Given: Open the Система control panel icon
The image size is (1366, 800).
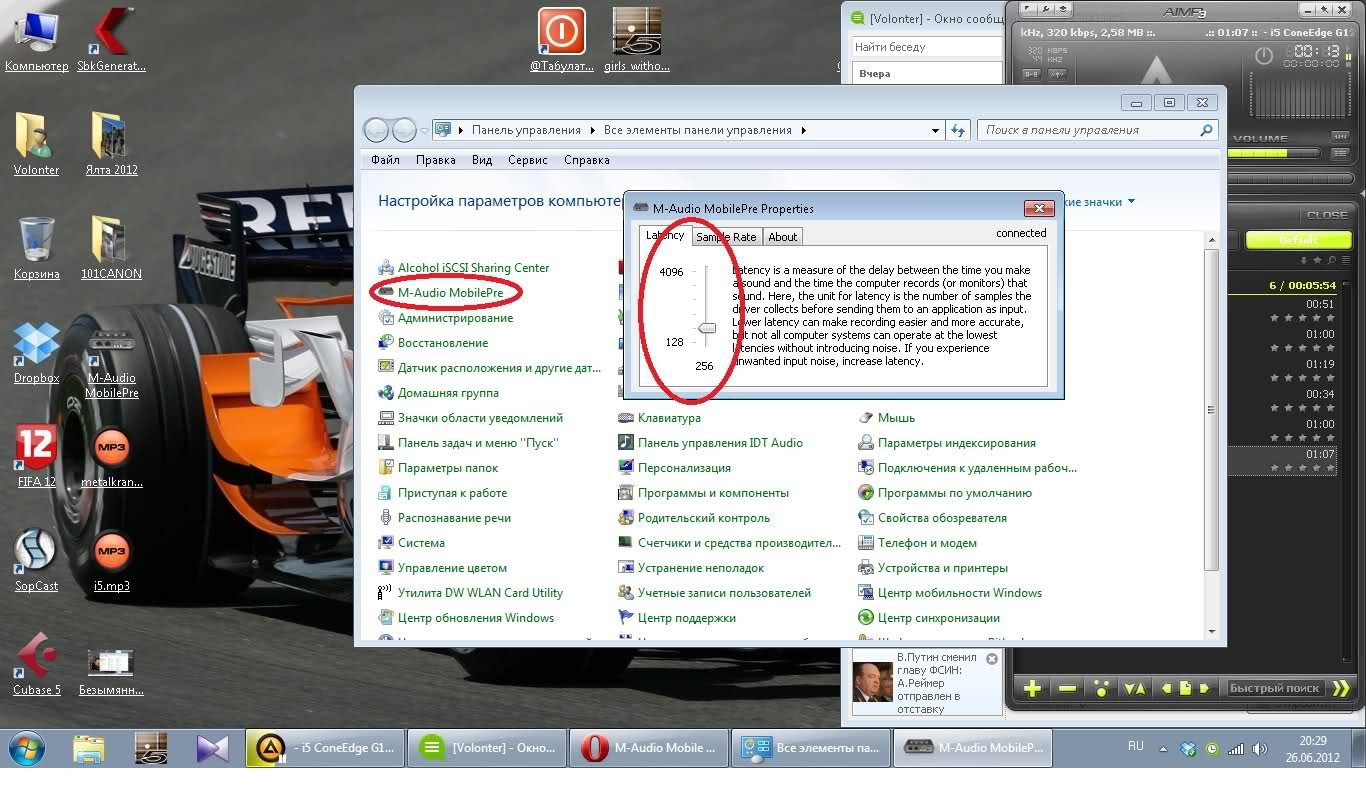Looking at the screenshot, I should (x=386, y=543).
